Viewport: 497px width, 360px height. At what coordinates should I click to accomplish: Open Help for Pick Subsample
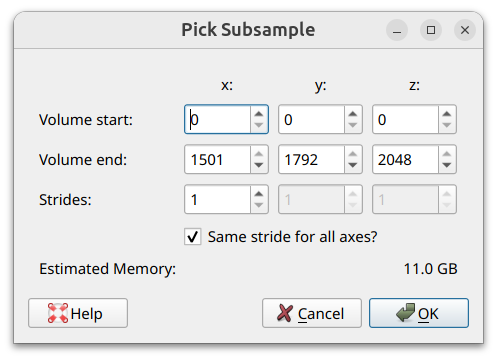78,313
